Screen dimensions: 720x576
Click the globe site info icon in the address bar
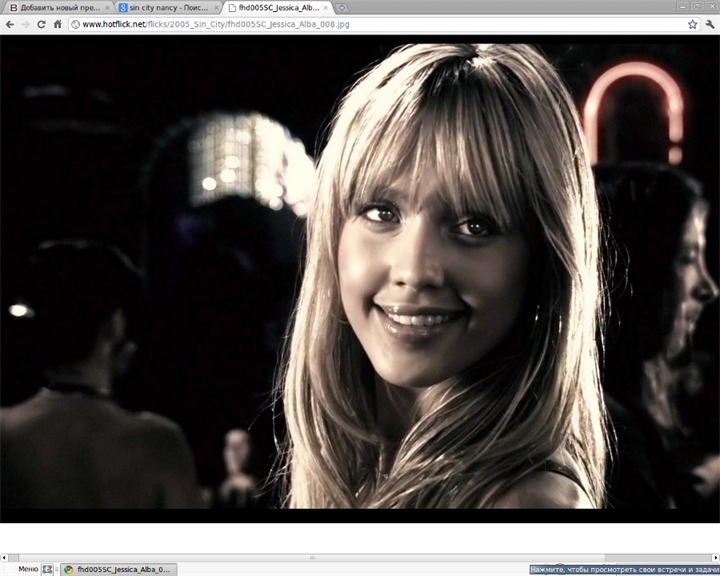coord(76,24)
